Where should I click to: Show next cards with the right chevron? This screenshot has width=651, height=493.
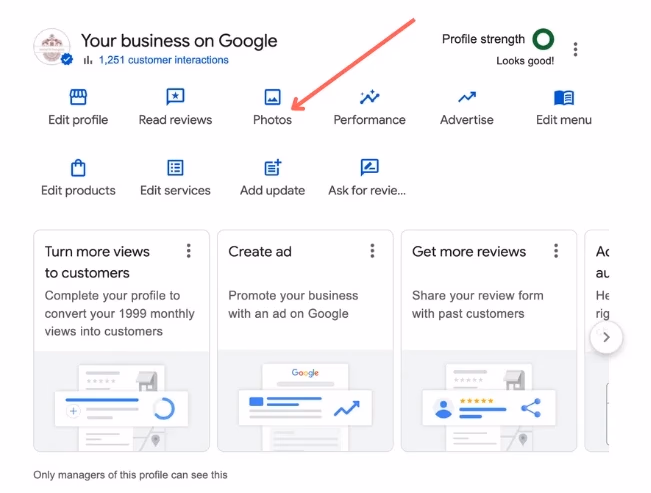(606, 337)
